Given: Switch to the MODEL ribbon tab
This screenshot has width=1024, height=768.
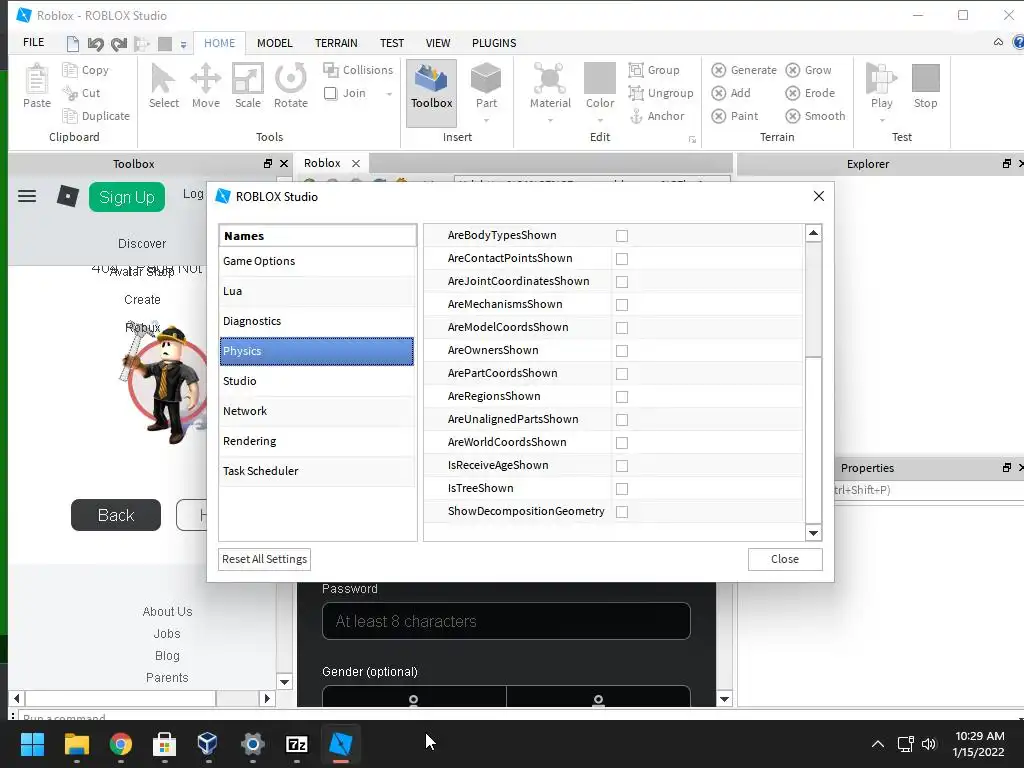Looking at the screenshot, I should (274, 43).
